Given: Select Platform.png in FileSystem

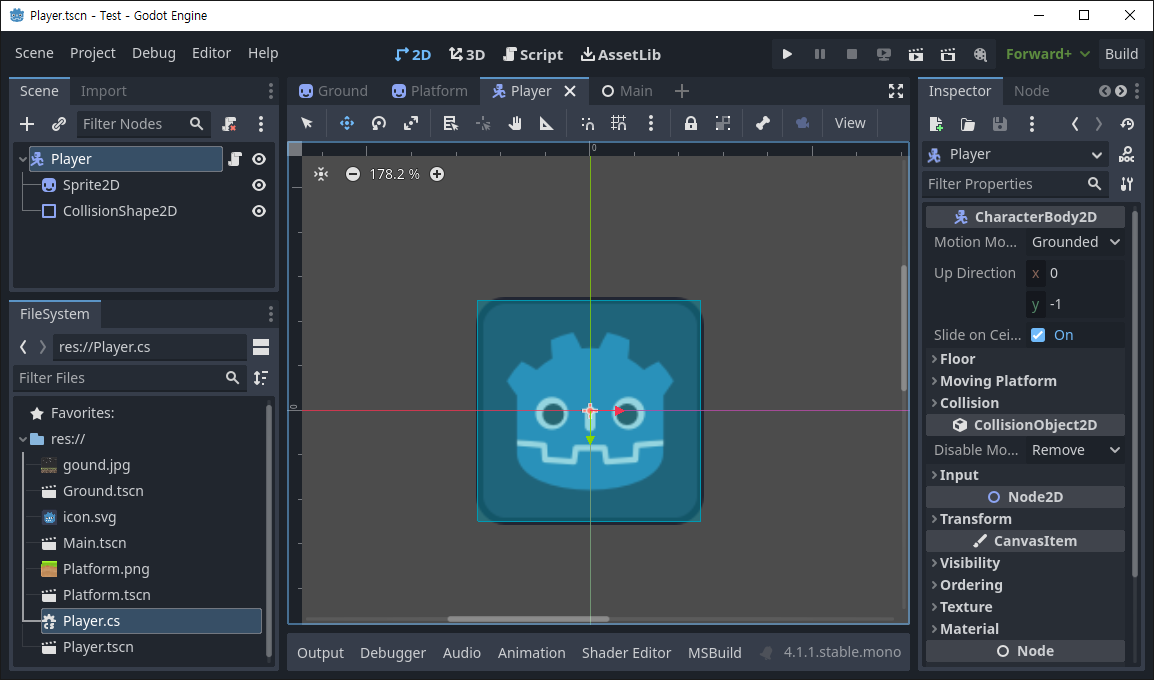Looking at the screenshot, I should (106, 569).
